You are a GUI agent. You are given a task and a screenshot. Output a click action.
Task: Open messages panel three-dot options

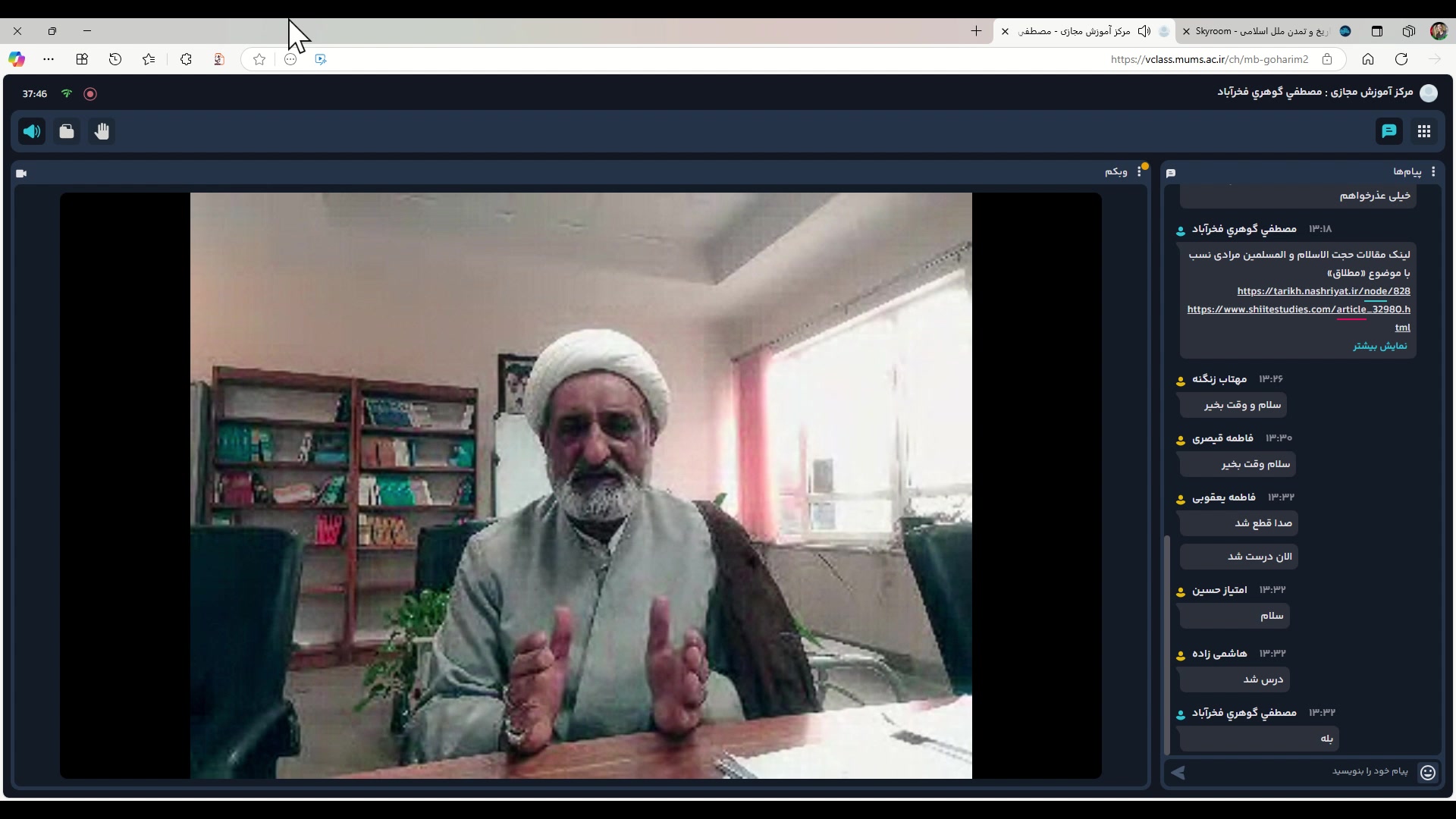1432,172
